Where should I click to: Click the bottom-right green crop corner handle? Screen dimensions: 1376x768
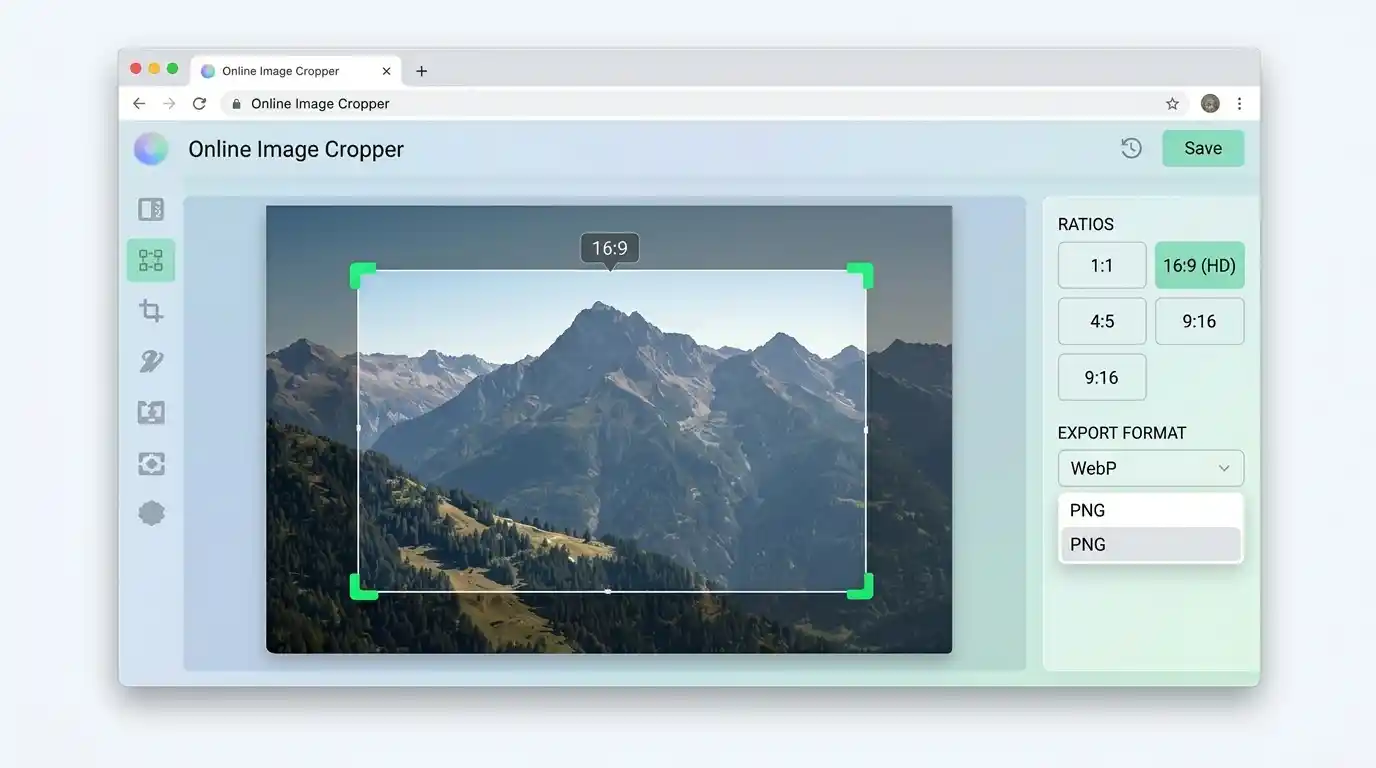(x=861, y=587)
